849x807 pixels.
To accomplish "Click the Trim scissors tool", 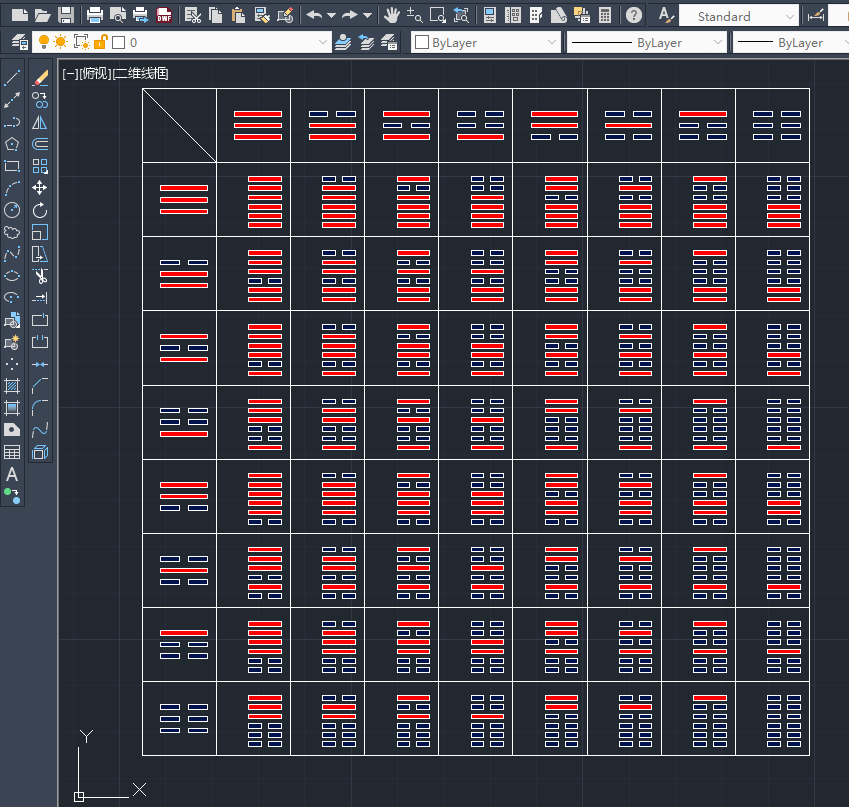I will 40,276.
